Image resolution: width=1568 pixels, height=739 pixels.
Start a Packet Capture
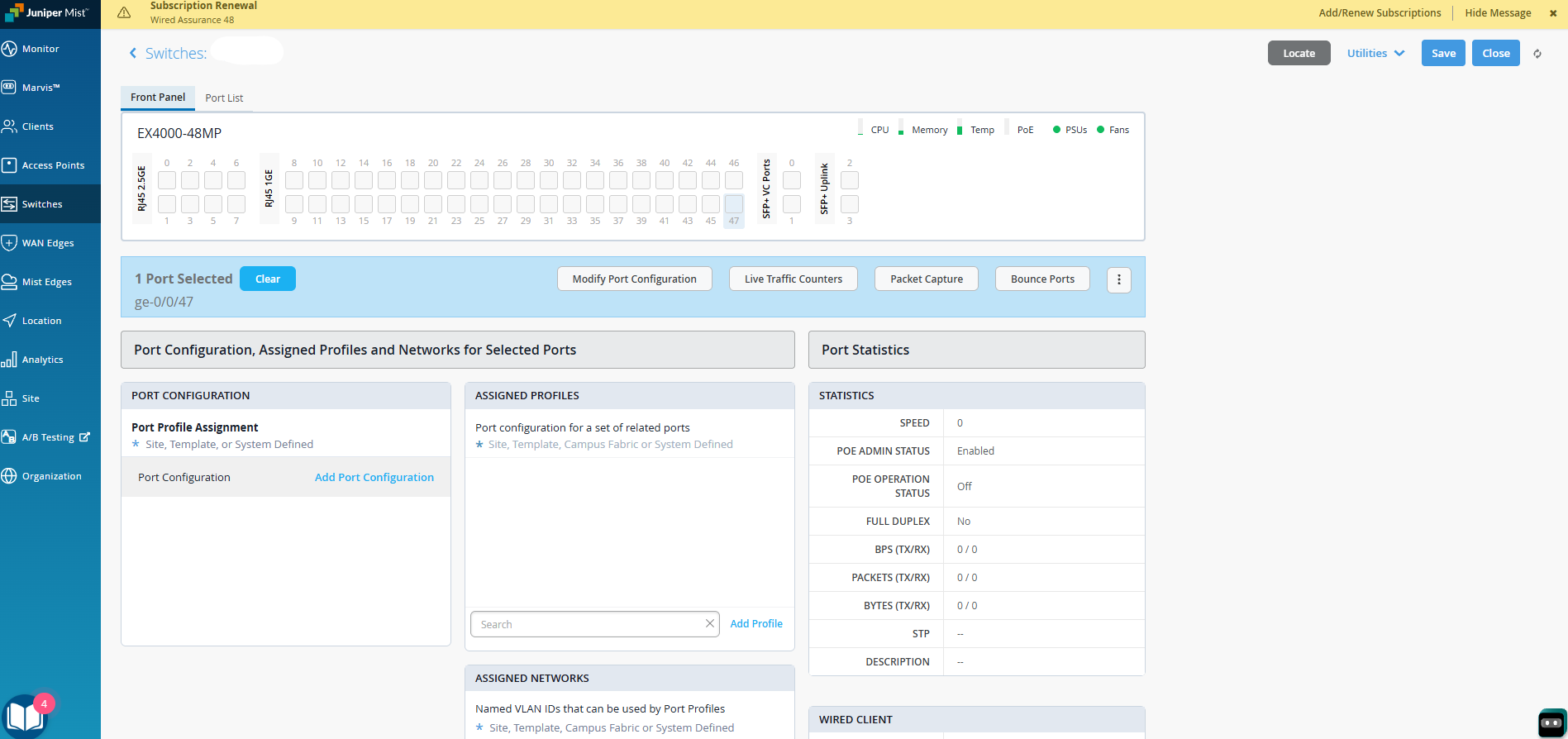coord(927,279)
